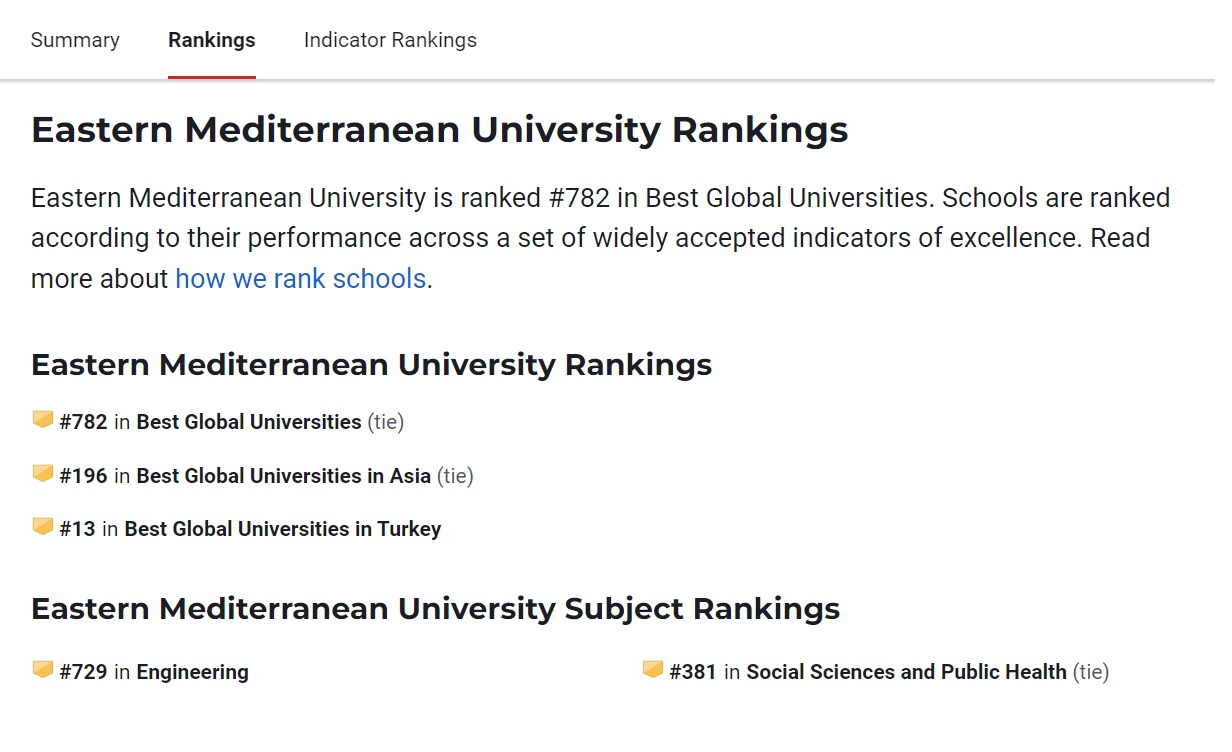Click the #196 rank number
The image size is (1232, 752).
coord(83,476)
